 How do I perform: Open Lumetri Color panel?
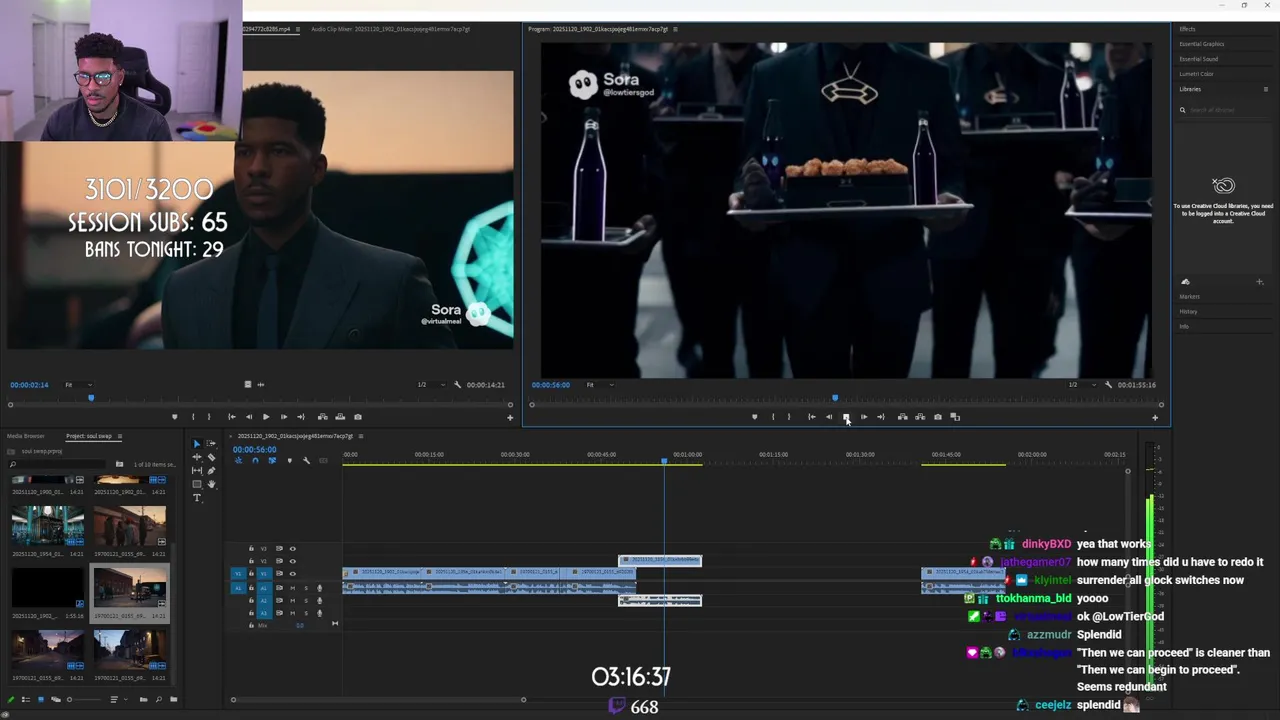[1196, 74]
